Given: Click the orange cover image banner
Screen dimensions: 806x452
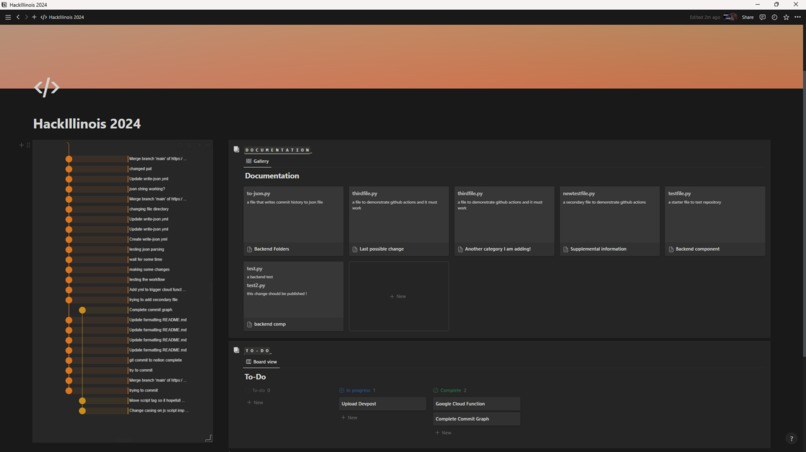Looking at the screenshot, I should pyautogui.click(x=401, y=57).
